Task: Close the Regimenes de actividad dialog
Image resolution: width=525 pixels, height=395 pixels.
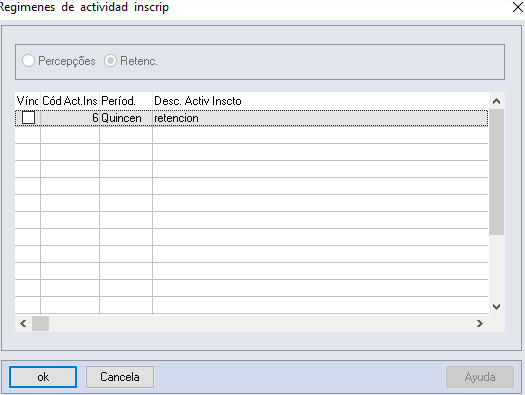Action: point(518,7)
